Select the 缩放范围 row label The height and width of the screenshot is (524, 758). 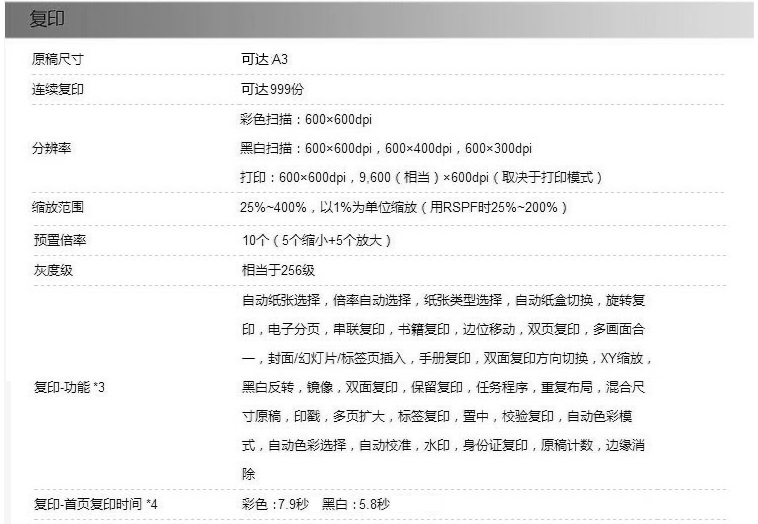pos(57,208)
